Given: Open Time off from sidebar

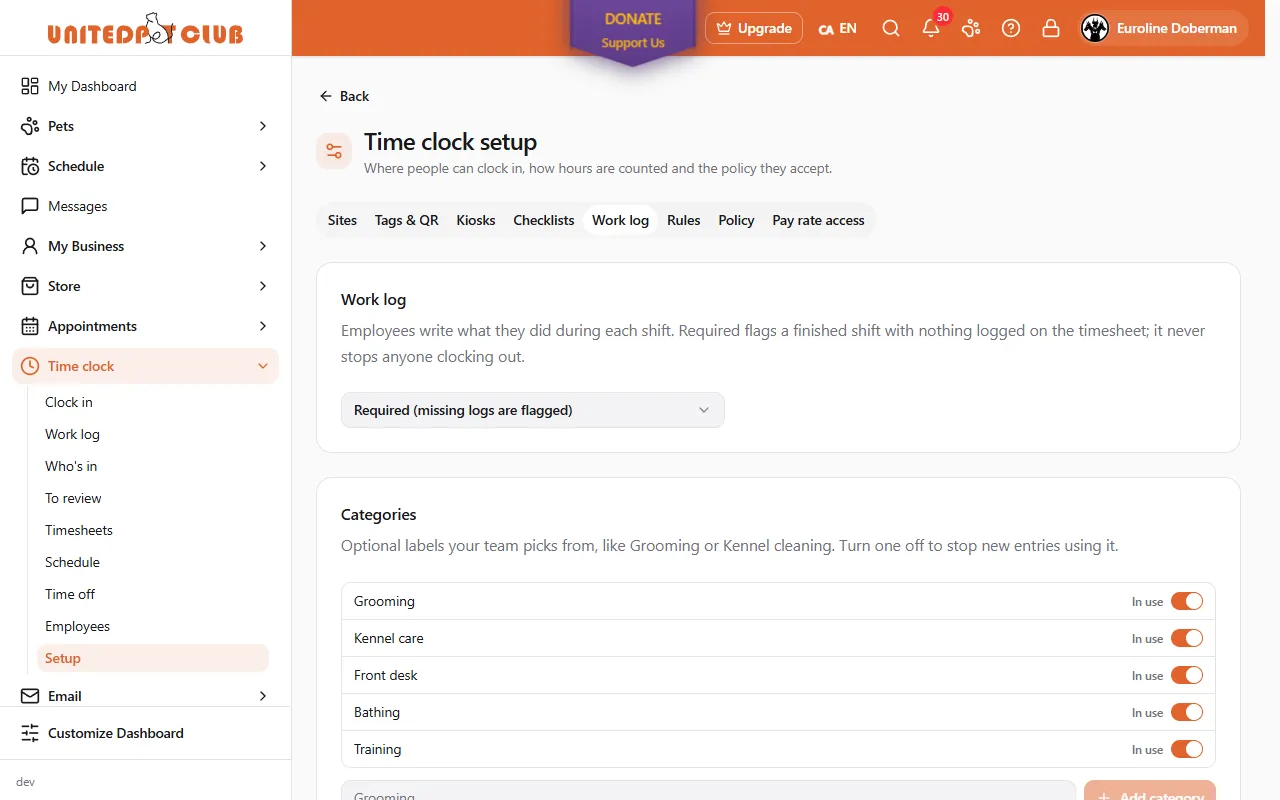Looking at the screenshot, I should coord(70,594).
